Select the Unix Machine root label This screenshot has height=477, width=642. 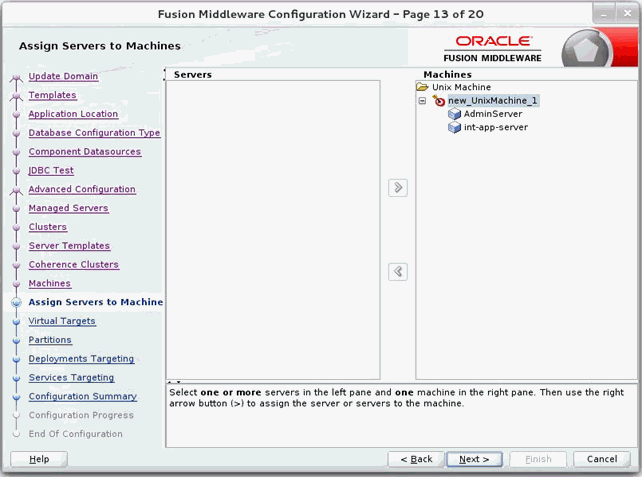(461, 87)
